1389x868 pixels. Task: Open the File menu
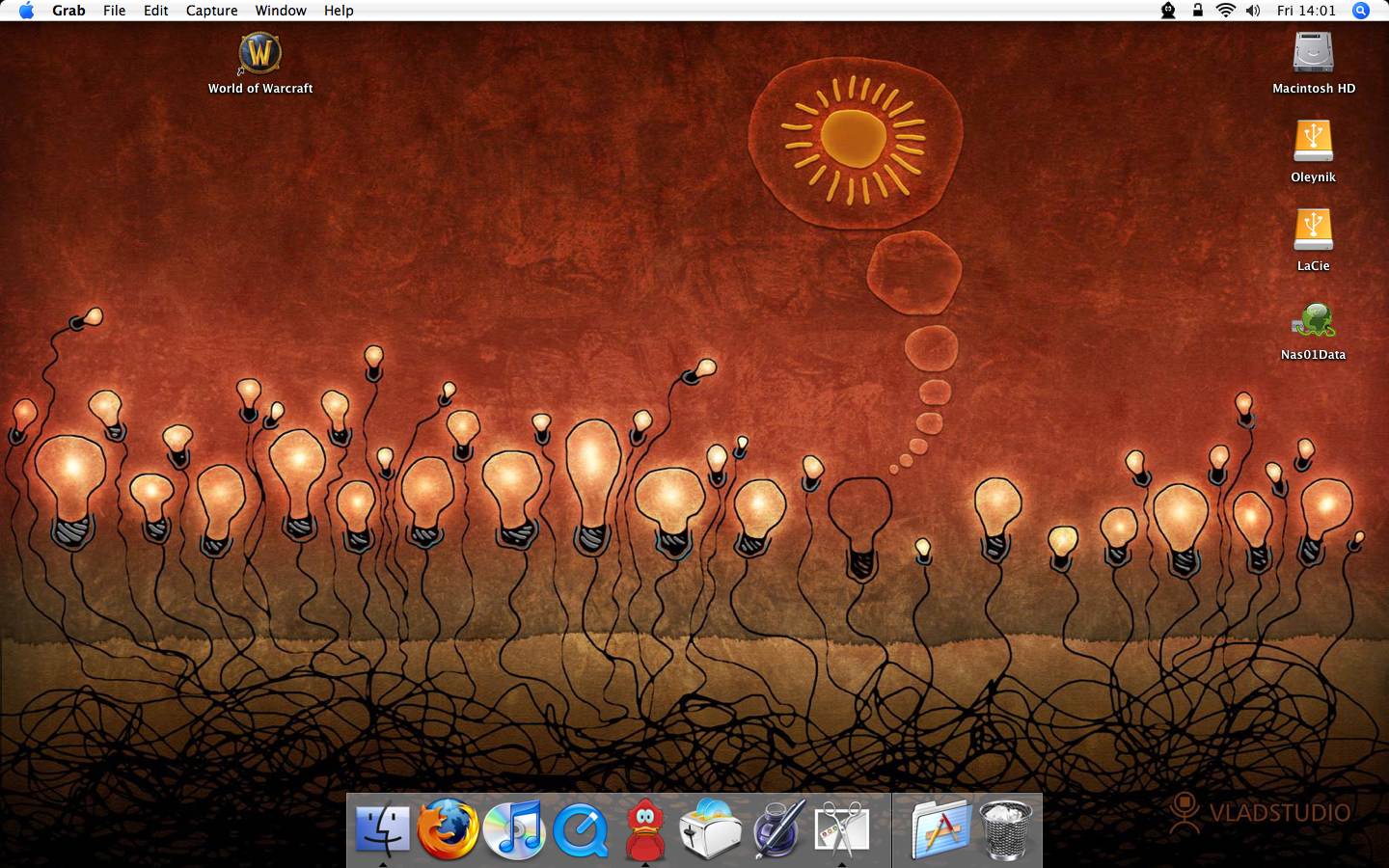[114, 11]
